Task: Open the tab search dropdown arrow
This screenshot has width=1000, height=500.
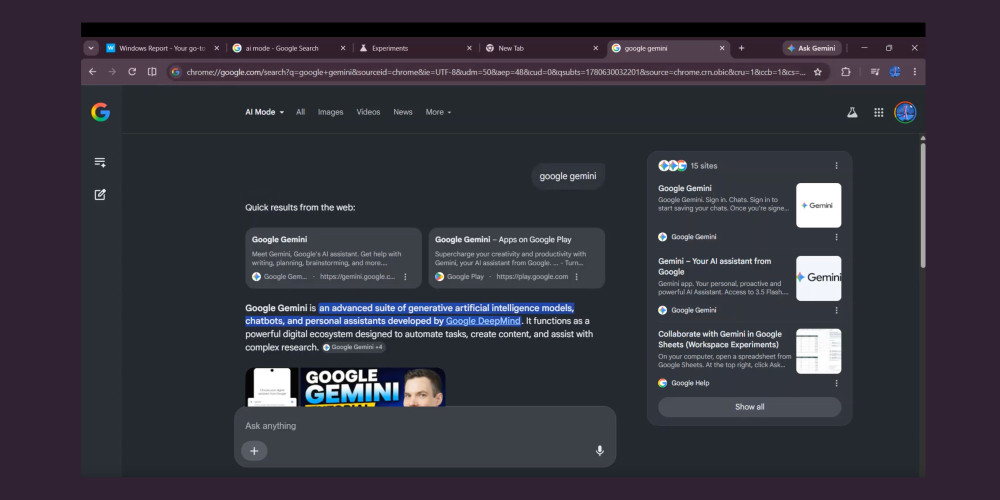Action: click(x=91, y=48)
